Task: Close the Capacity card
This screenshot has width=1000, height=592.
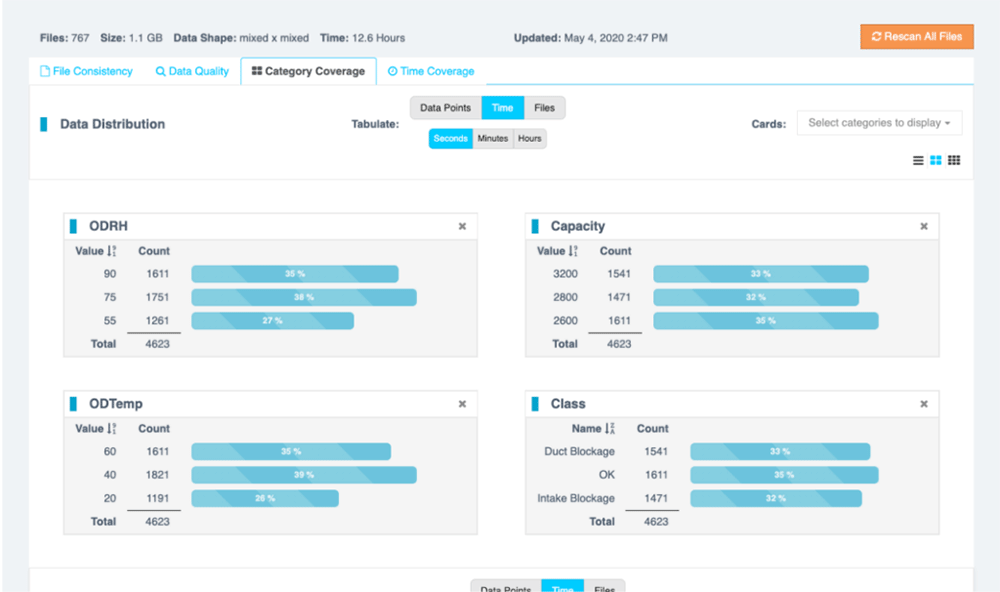Action: coord(924,227)
